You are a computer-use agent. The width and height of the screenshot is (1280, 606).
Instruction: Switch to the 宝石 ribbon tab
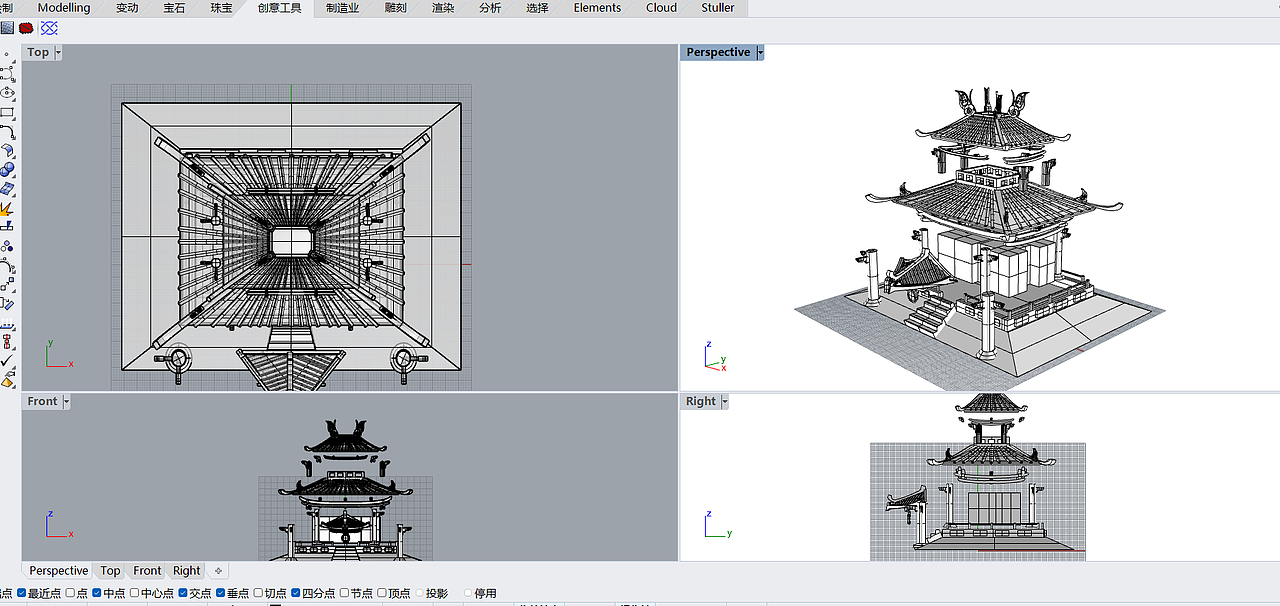click(x=174, y=8)
